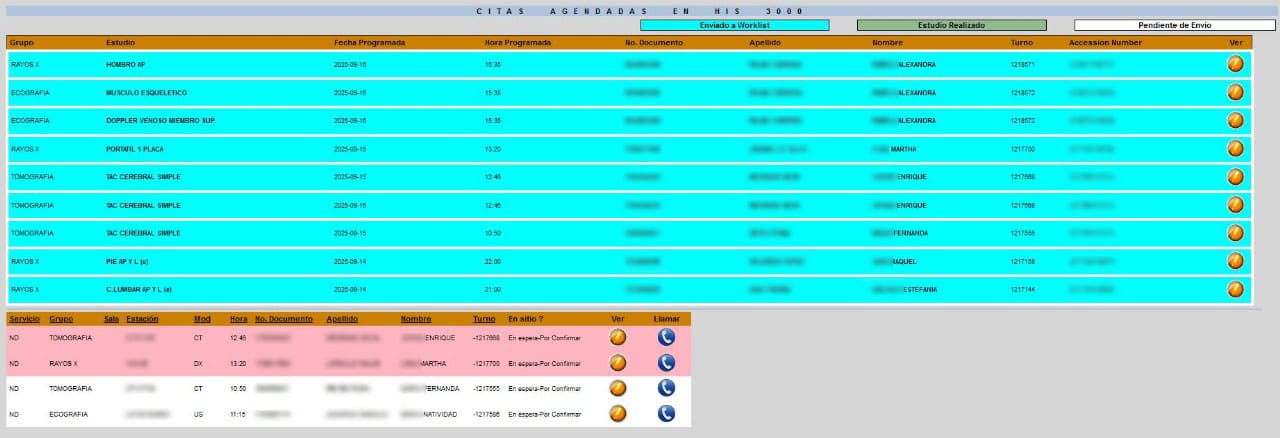Select the TAC CEREBRAL SIMPLE 10:50 row
Screen dimensions: 1280x438
[x=145, y=233]
